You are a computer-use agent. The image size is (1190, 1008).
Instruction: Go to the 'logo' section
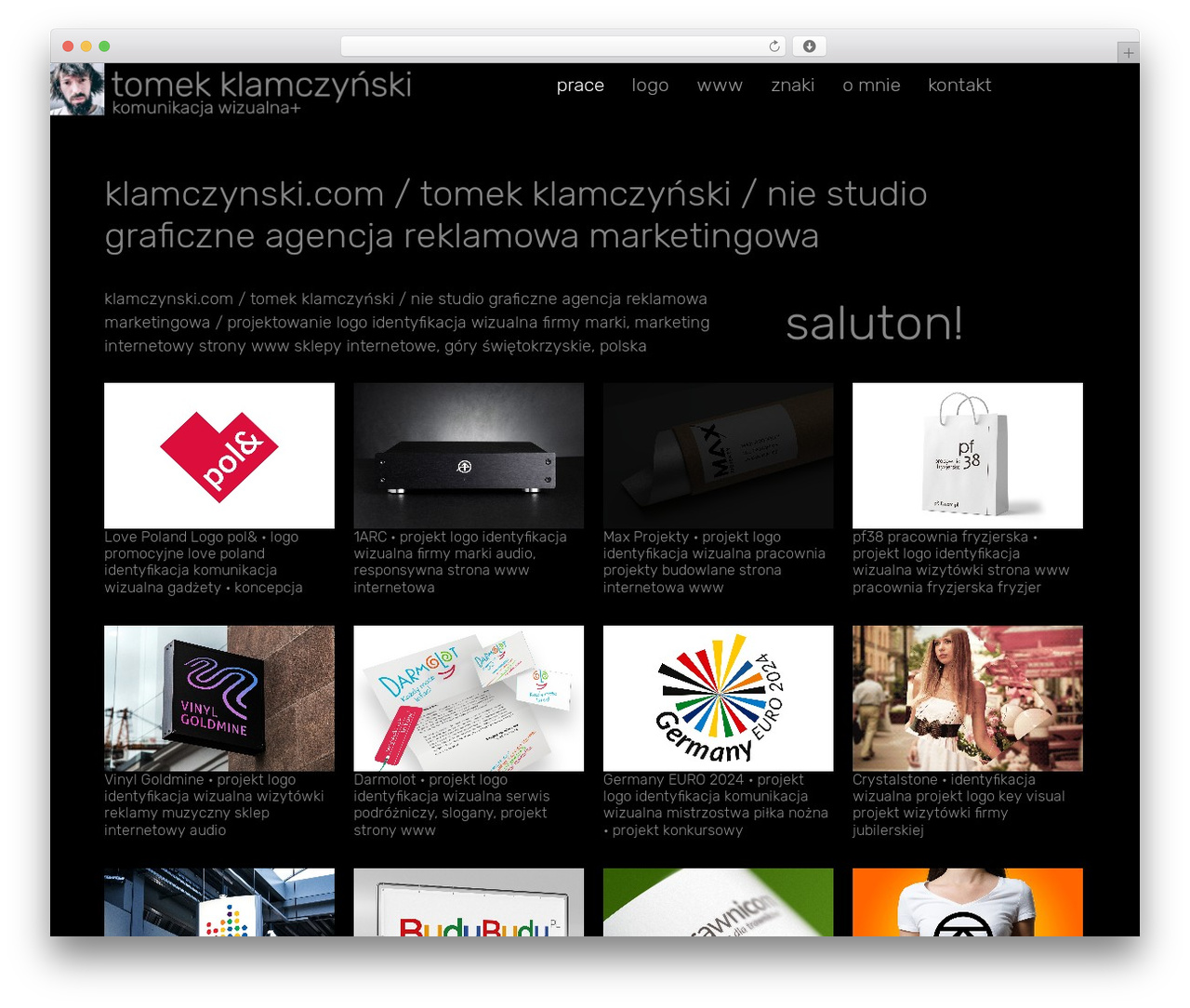pyautogui.click(x=650, y=86)
